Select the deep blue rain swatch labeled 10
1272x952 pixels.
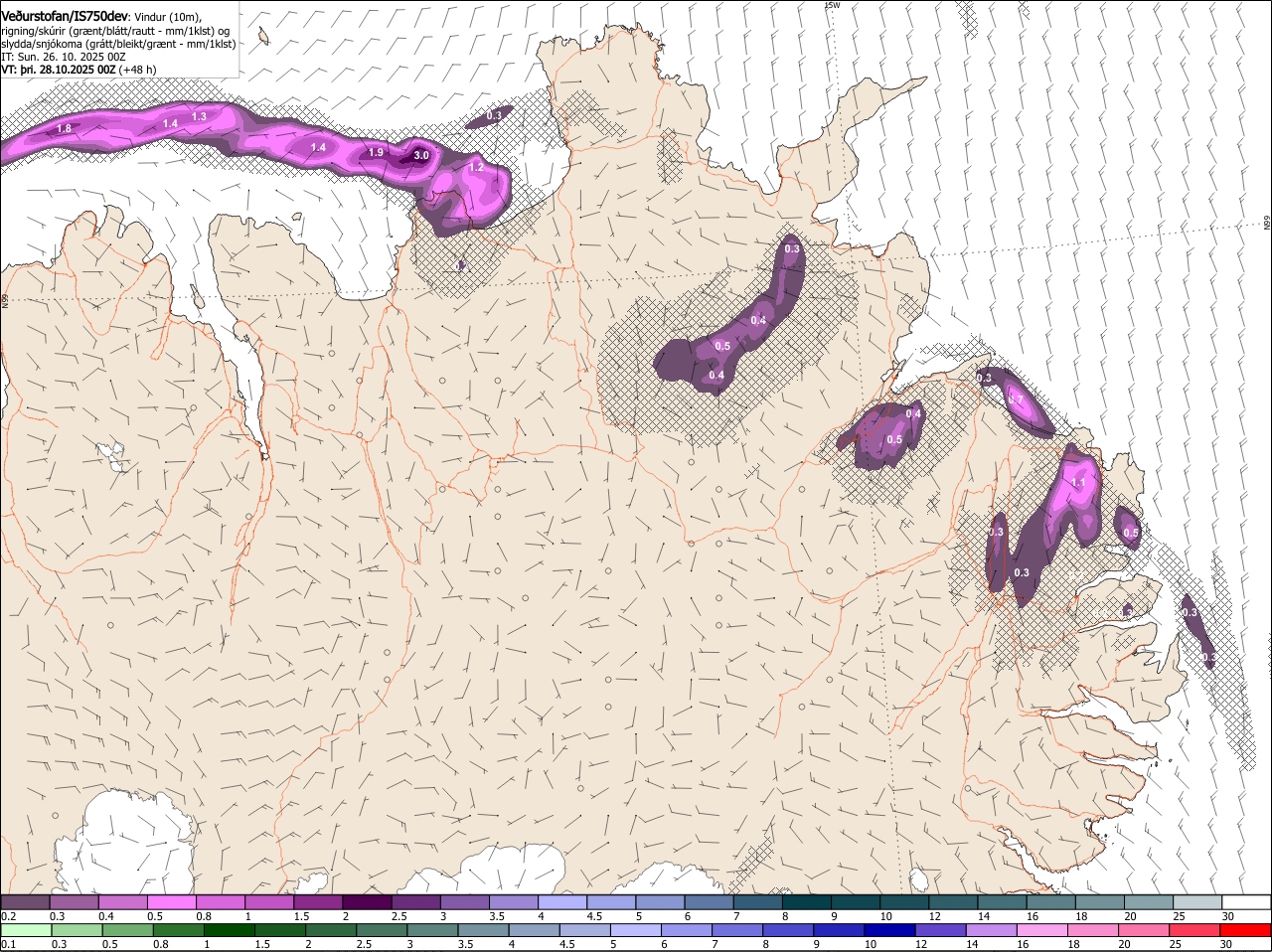click(890, 930)
